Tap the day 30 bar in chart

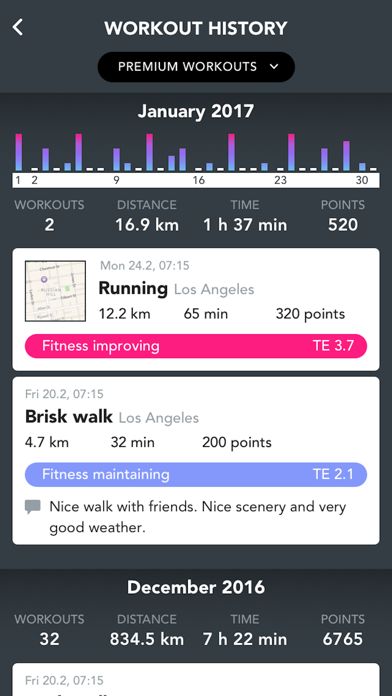(362, 167)
